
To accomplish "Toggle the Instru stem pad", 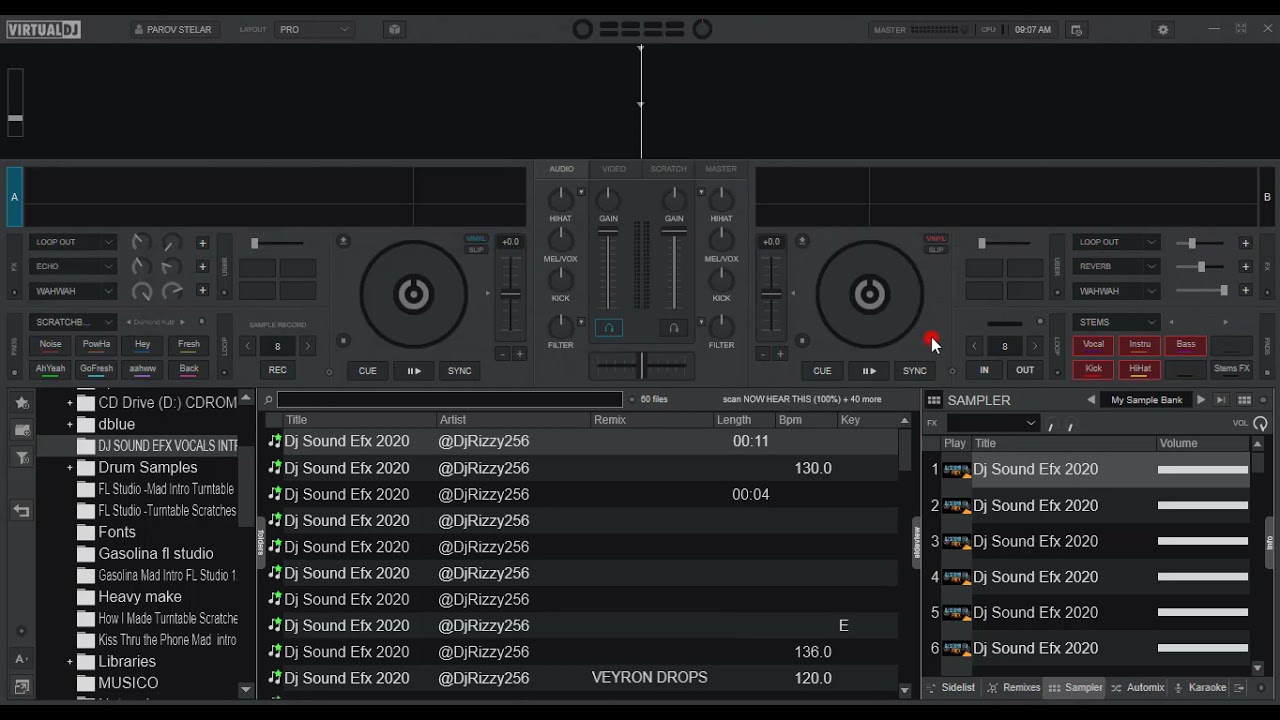I will 1140,345.
